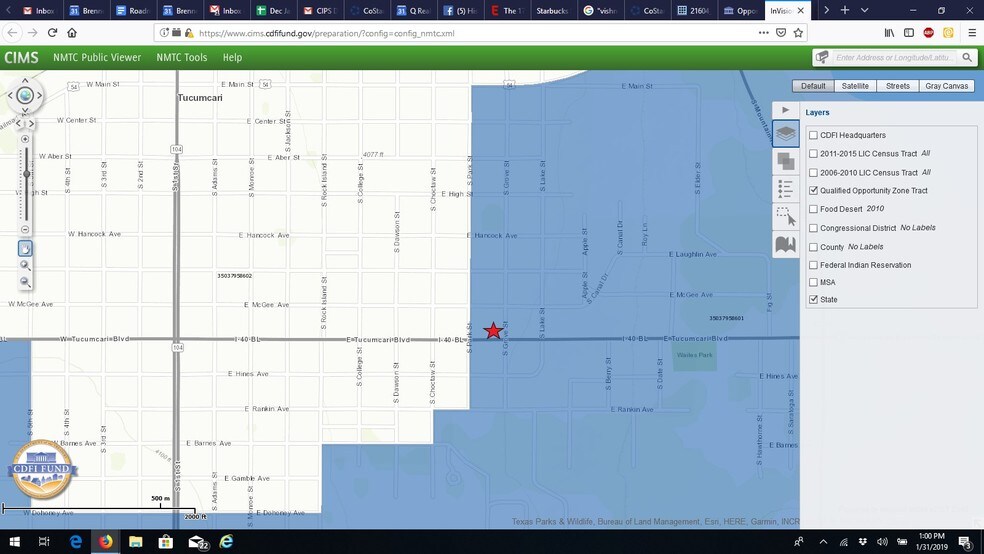This screenshot has width=984, height=554.
Task: Select the Gray Canvas basemap
Action: click(x=946, y=86)
